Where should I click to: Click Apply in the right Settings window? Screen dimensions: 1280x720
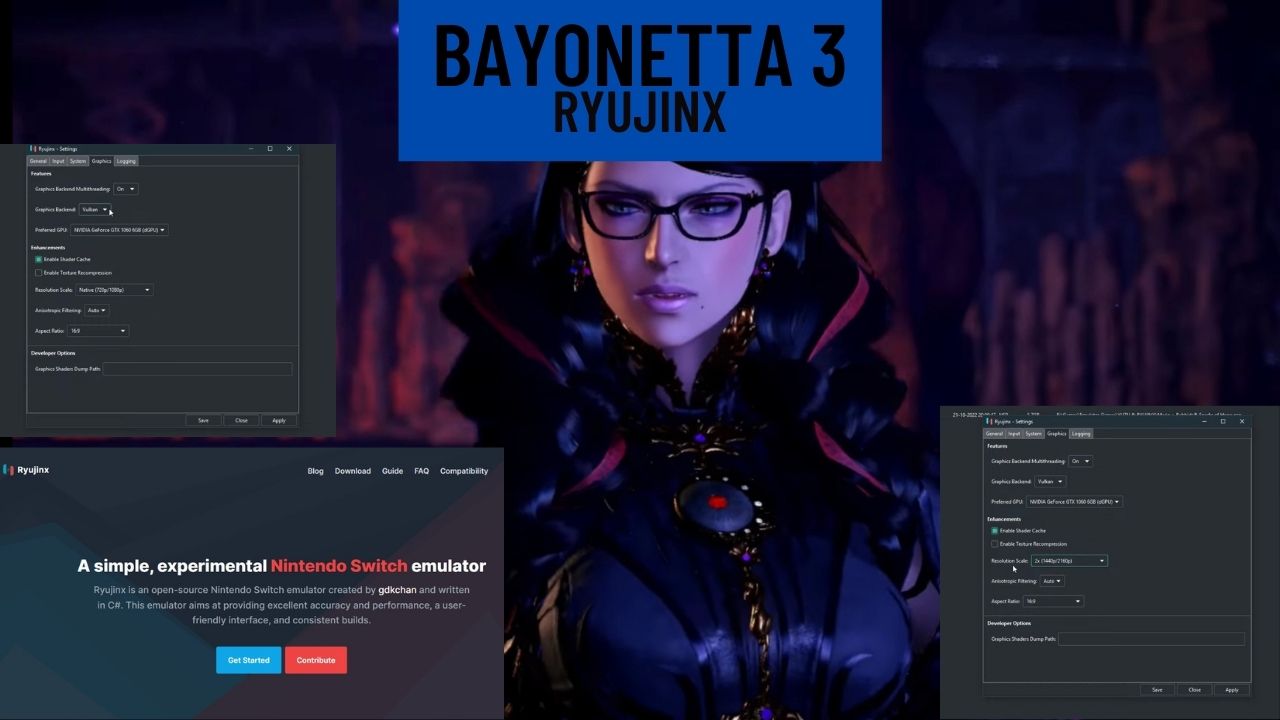tap(1231, 690)
